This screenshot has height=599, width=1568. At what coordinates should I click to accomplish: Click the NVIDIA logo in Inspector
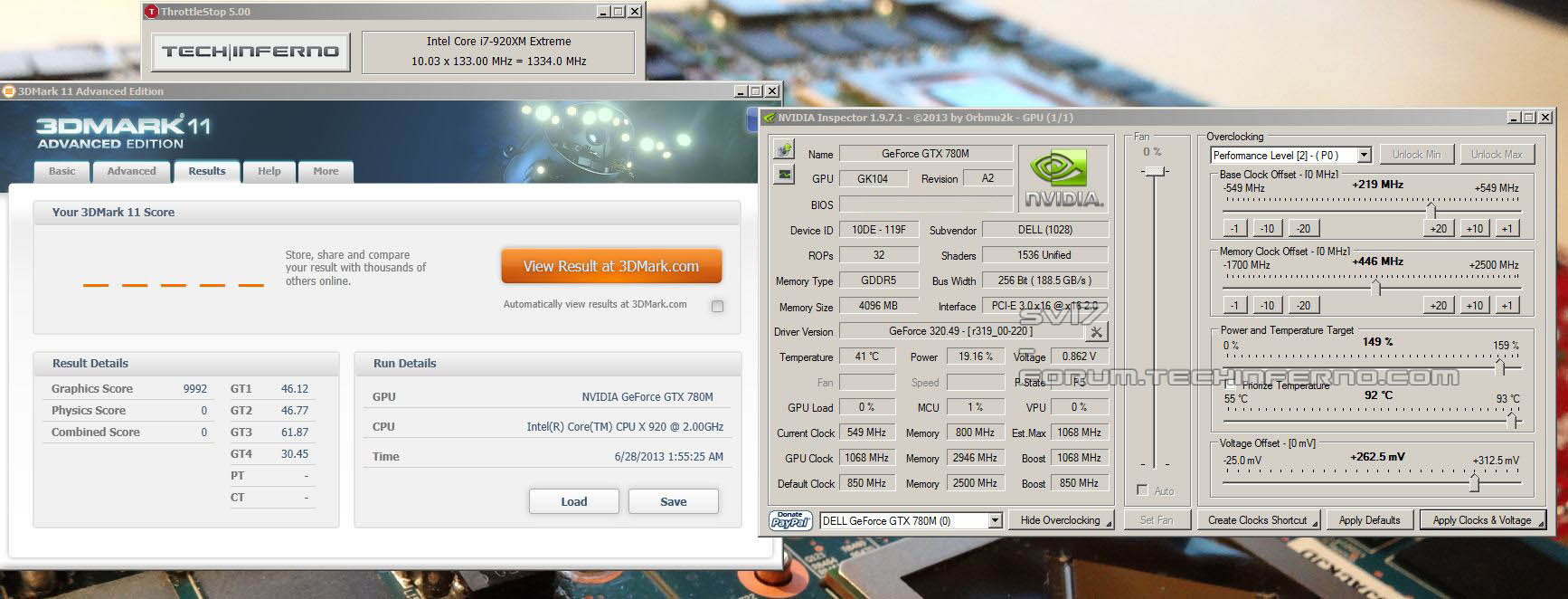(1063, 177)
